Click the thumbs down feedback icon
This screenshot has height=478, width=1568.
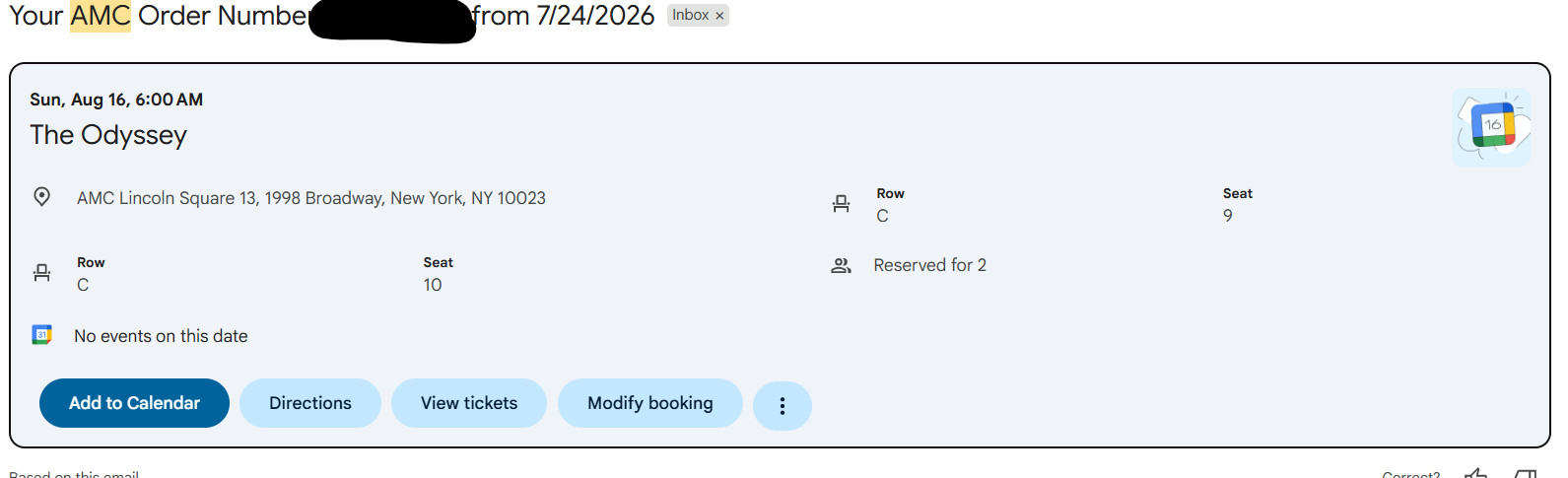1526,473
